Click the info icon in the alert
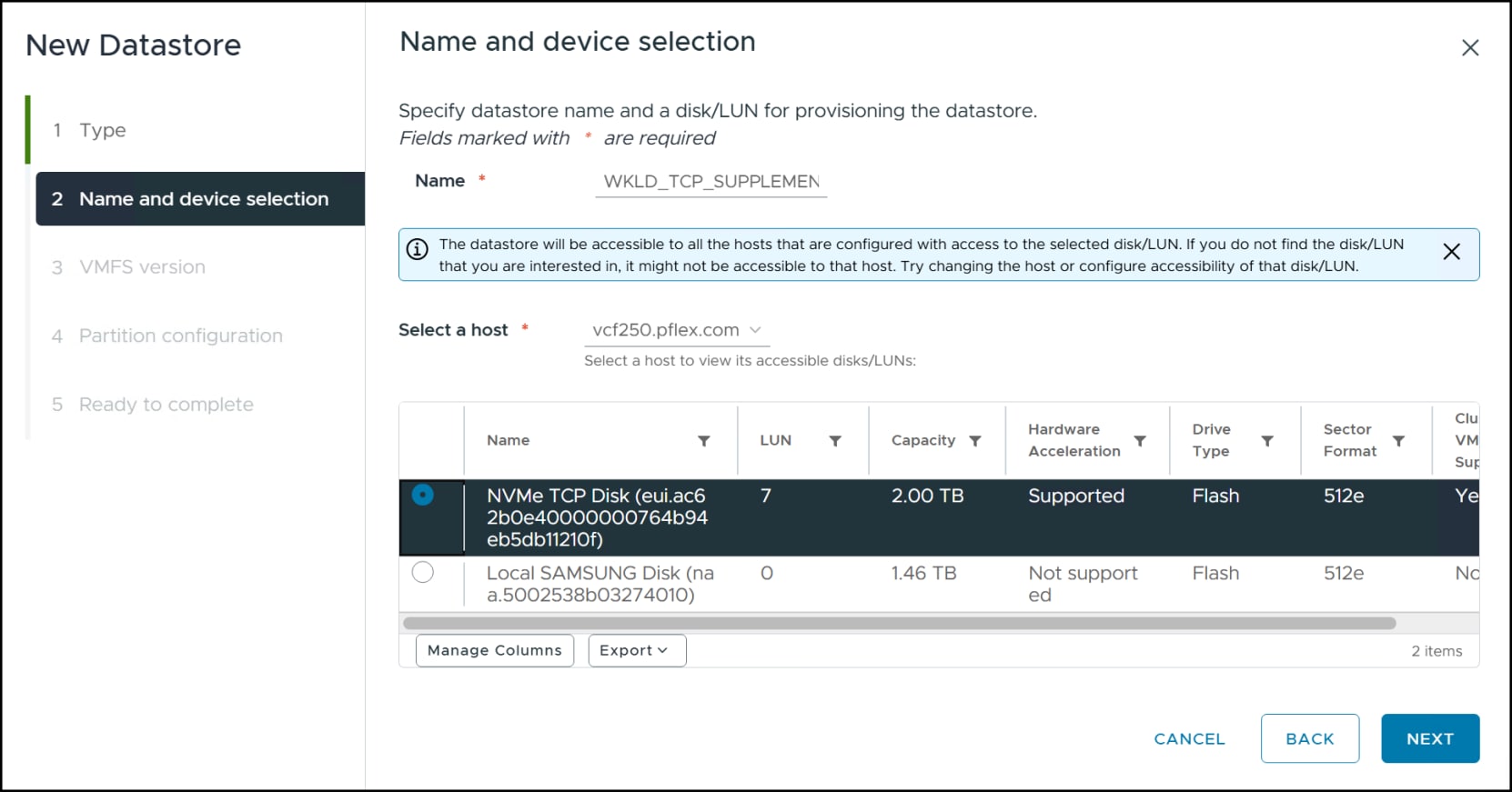 click(417, 249)
